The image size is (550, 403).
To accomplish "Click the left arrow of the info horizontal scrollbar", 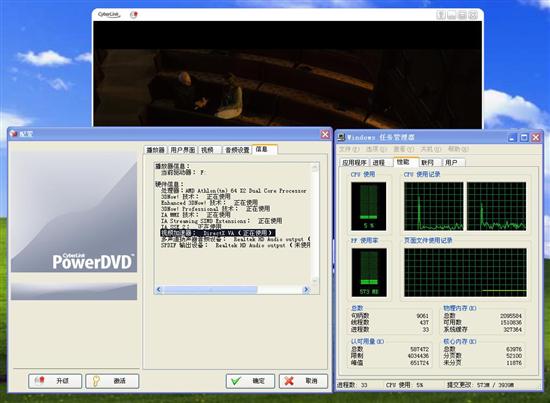I will tap(159, 289).
